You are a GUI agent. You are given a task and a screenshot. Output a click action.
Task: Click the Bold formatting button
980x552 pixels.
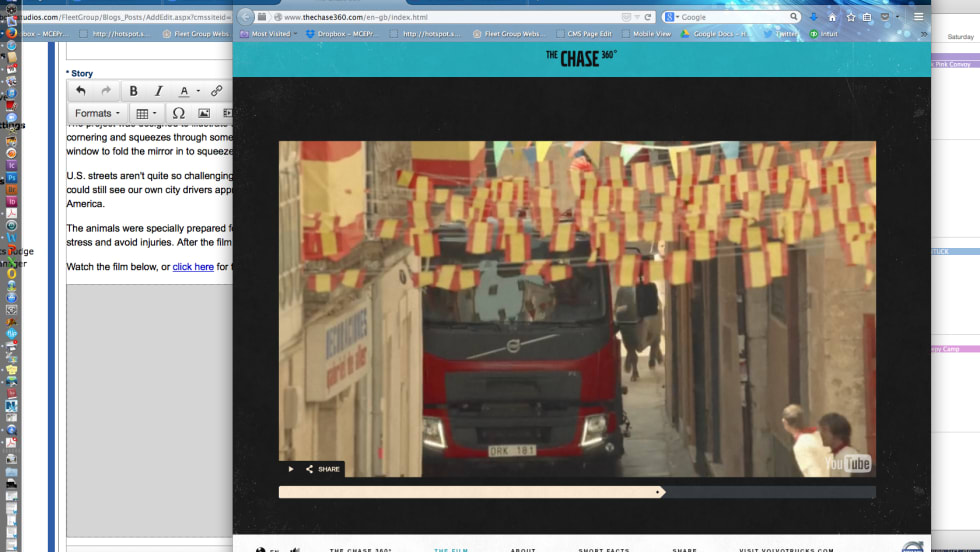(133, 91)
